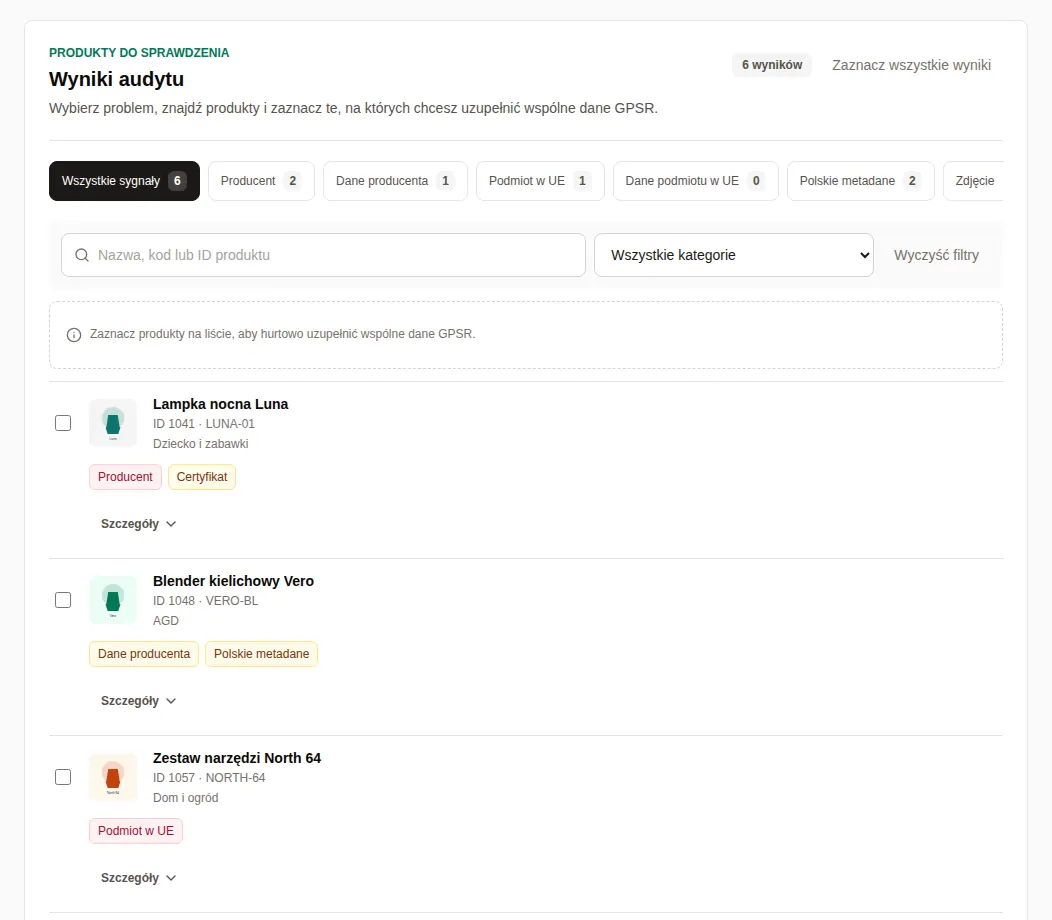This screenshot has width=1052, height=920.
Task: Click Wyczyść filtry button
Action: (x=936, y=255)
